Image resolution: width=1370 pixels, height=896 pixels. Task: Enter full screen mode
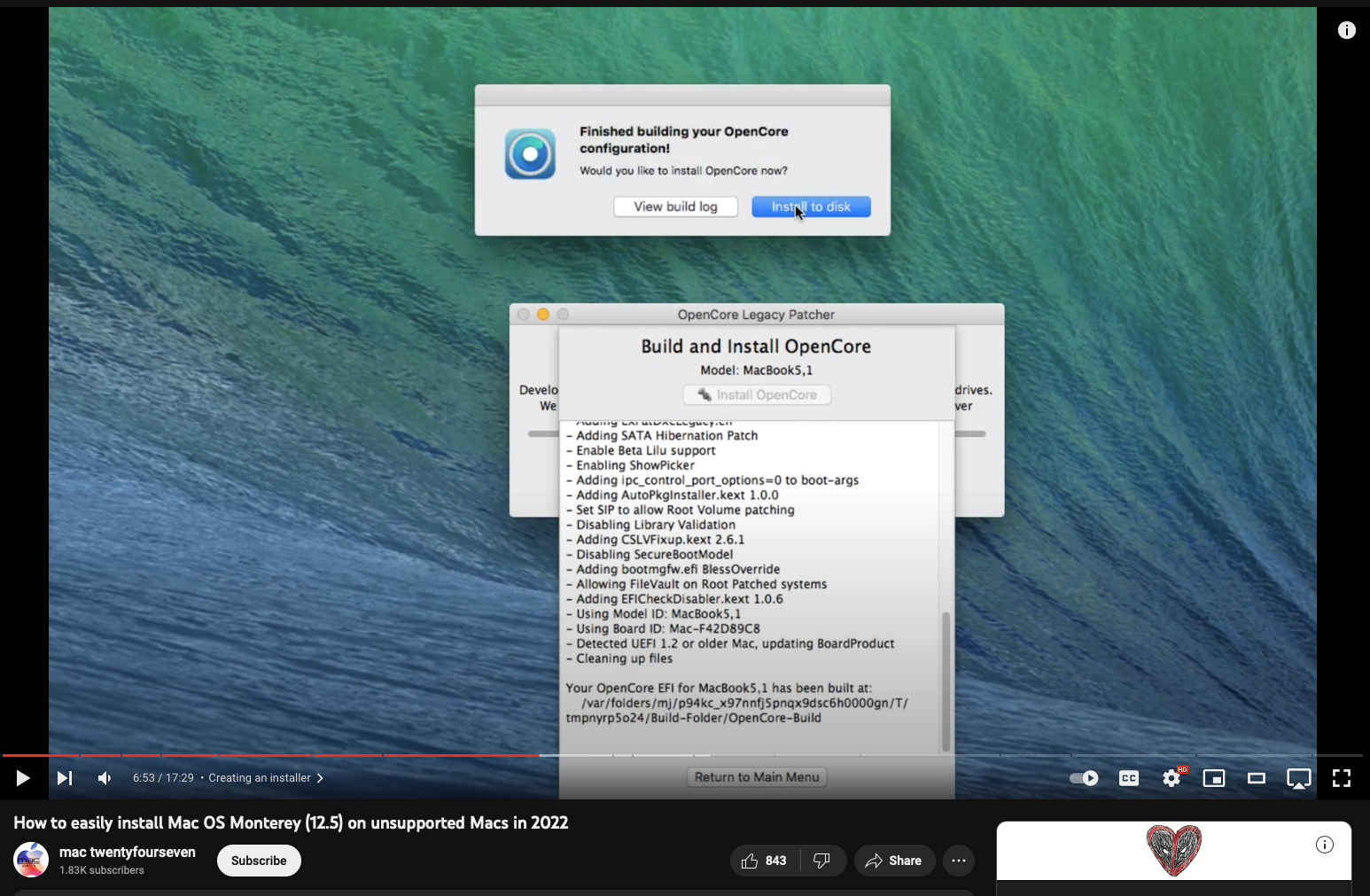tap(1342, 778)
